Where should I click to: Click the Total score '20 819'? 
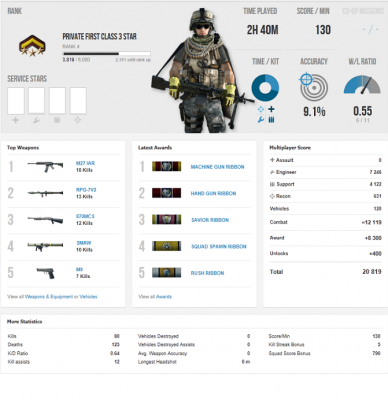coord(372,272)
